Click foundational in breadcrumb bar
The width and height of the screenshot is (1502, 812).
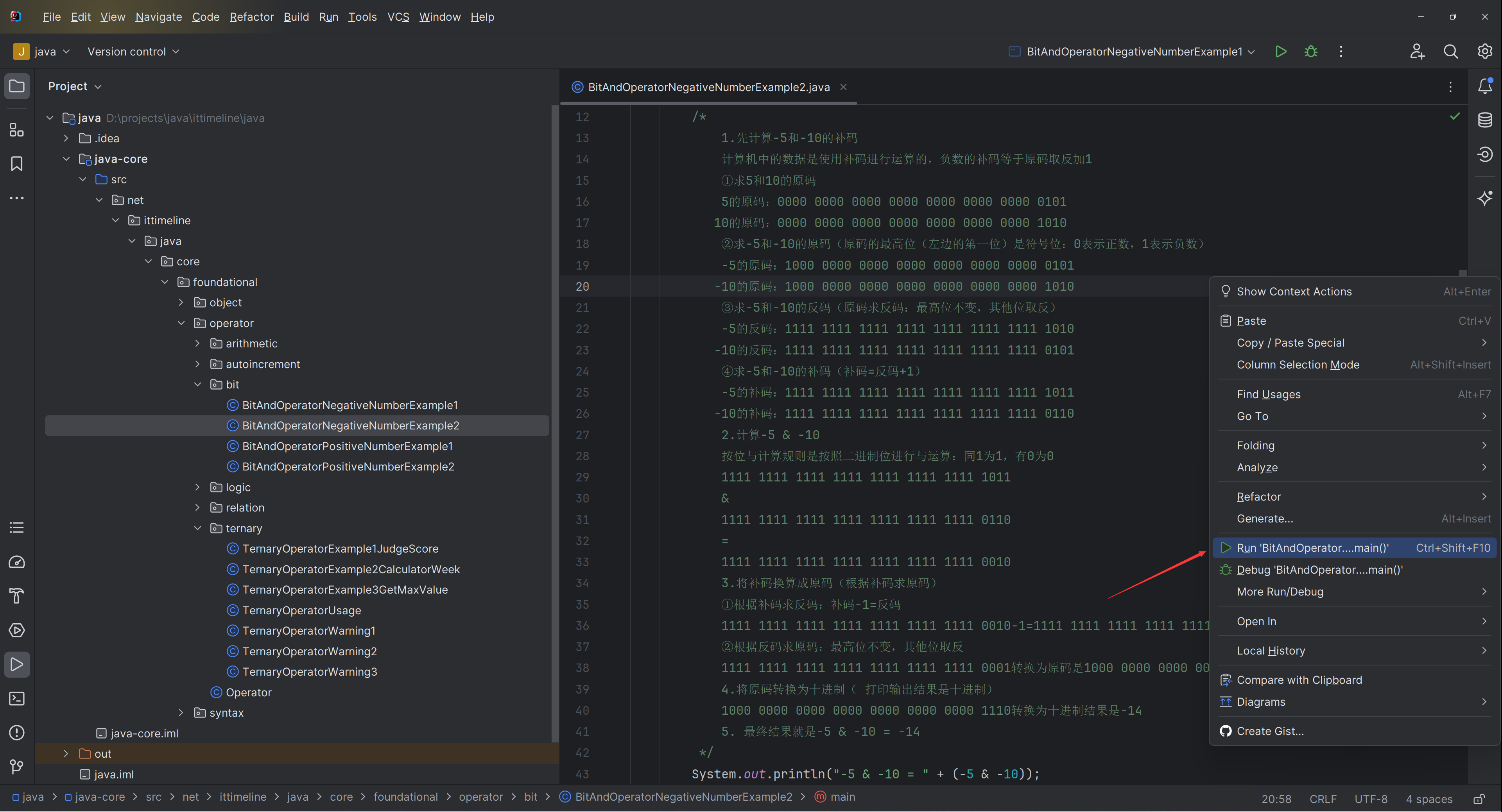(405, 797)
